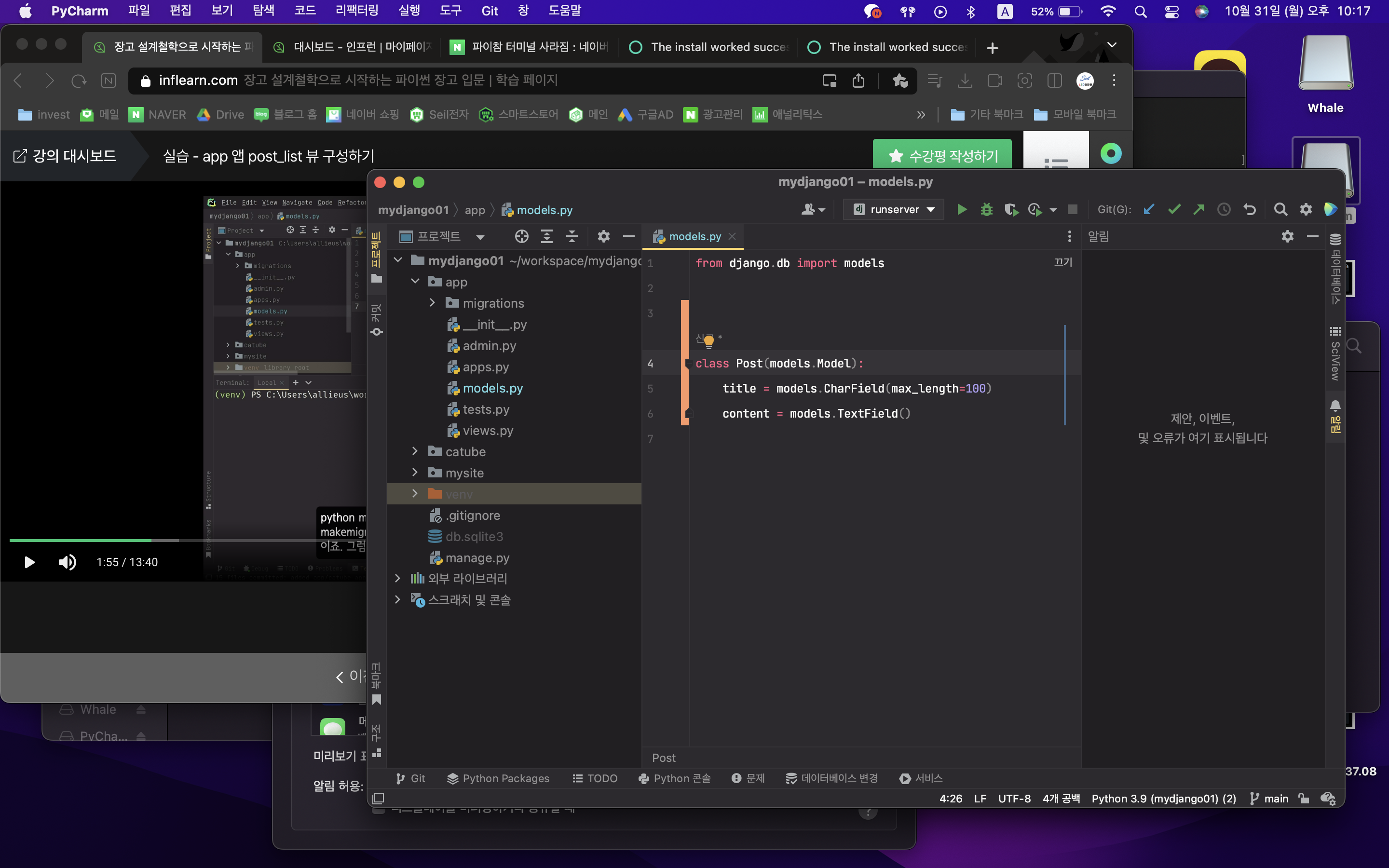Toggle file read-only lock icon in status bar
The height and width of the screenshot is (868, 1389).
pos(1304,799)
